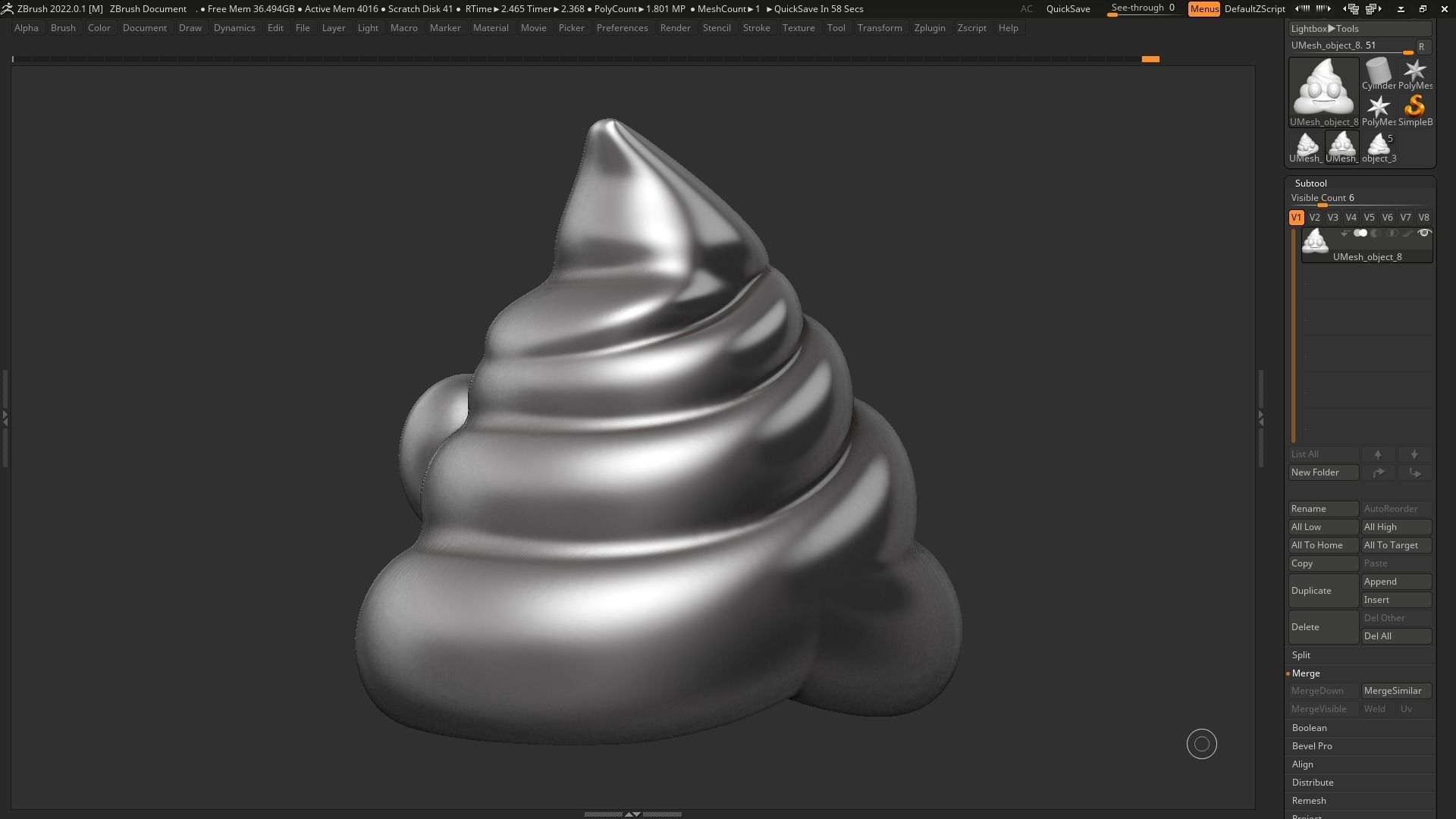The image size is (1456, 819).
Task: Collapse the Subtool section header
Action: [x=1310, y=184]
